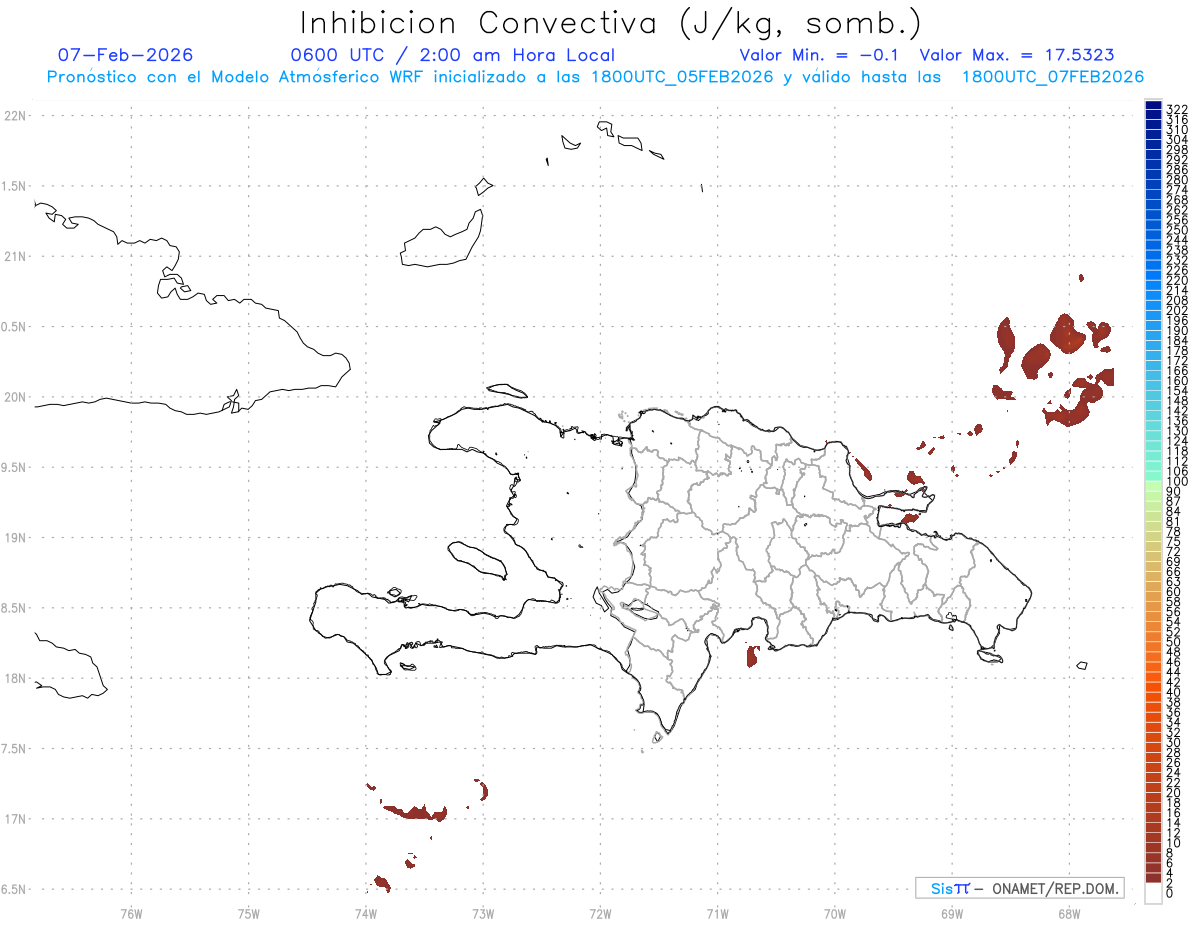Click the 'Valor Min. = -0.1' text
The image size is (1200, 927).
820,55
